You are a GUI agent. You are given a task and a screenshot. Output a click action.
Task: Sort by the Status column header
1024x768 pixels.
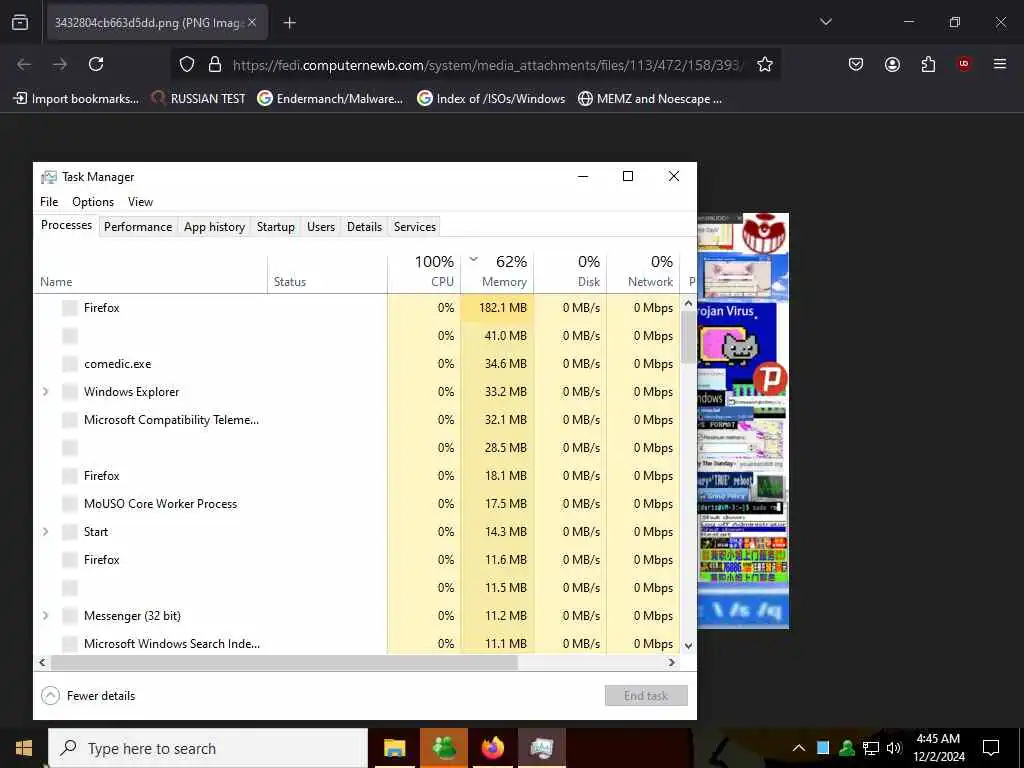click(327, 272)
